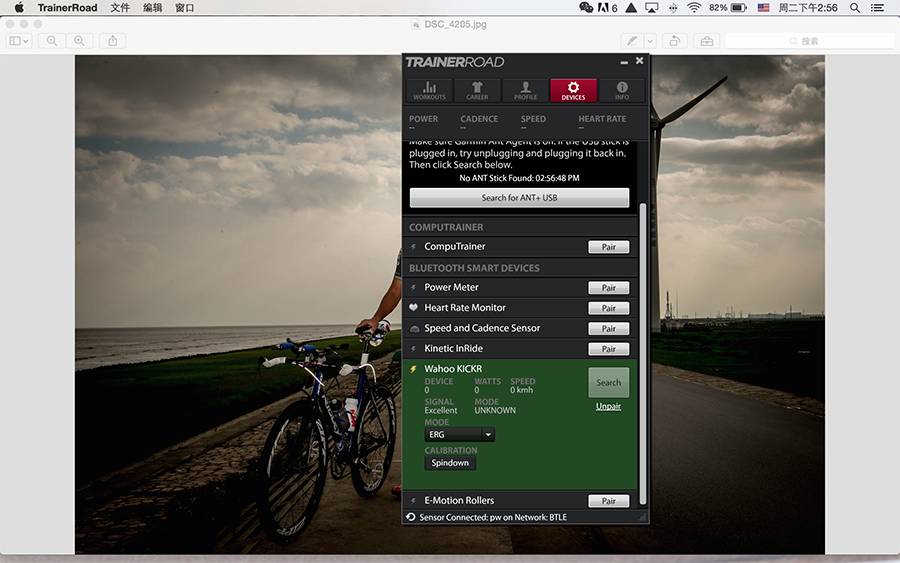Open the 编辑 menu
Image resolution: width=900 pixels, height=563 pixels.
point(152,7)
